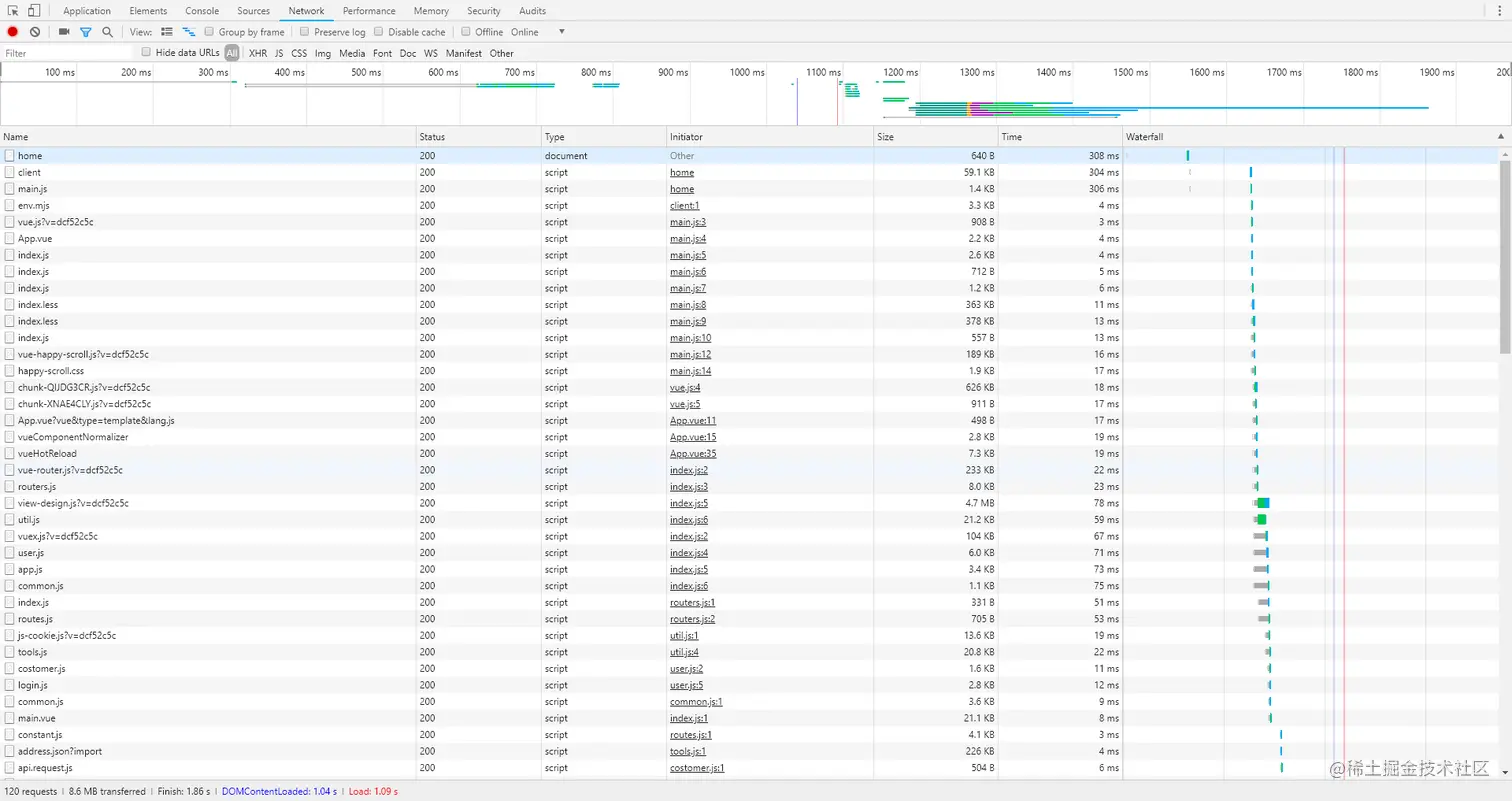Screen dimensions: 1512x801
Task: Toggle the filter funnel icon
Action: click(85, 32)
